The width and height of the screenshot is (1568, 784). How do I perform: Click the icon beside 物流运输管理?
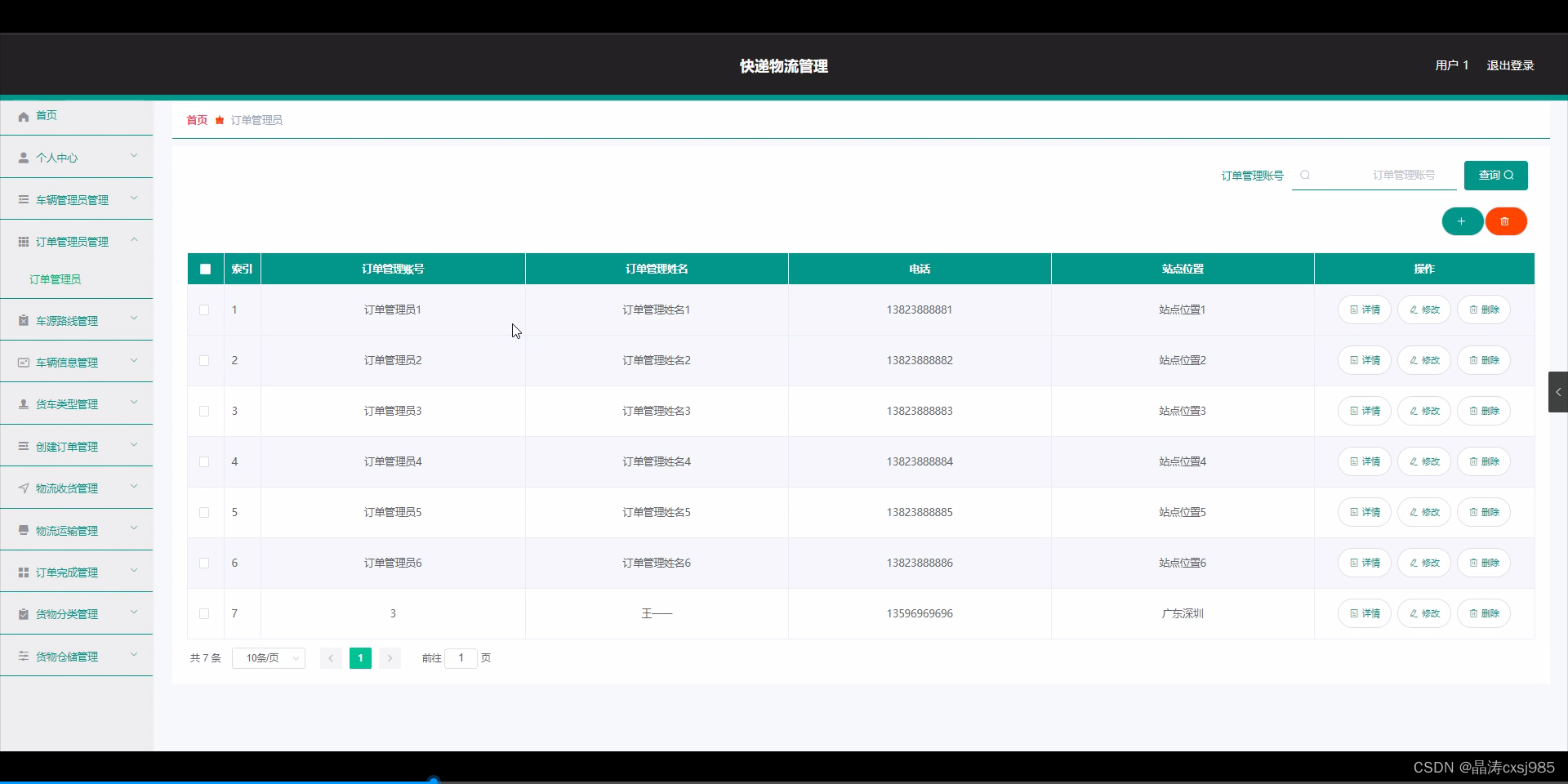tap(24, 530)
